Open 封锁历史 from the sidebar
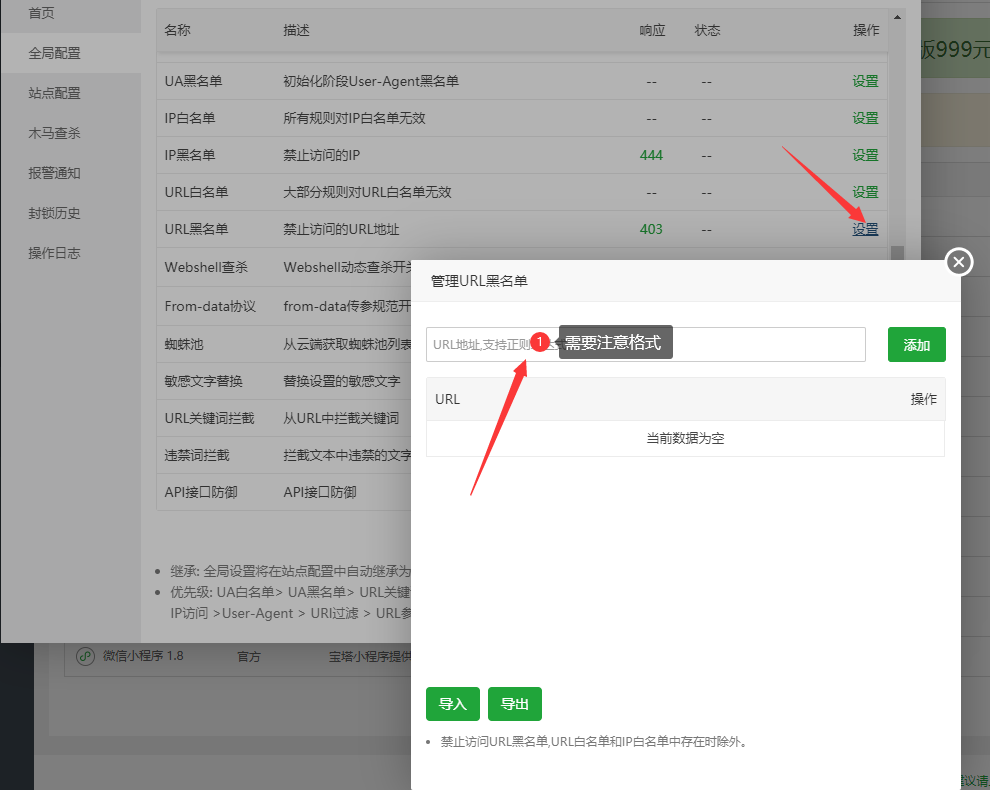 (56, 212)
